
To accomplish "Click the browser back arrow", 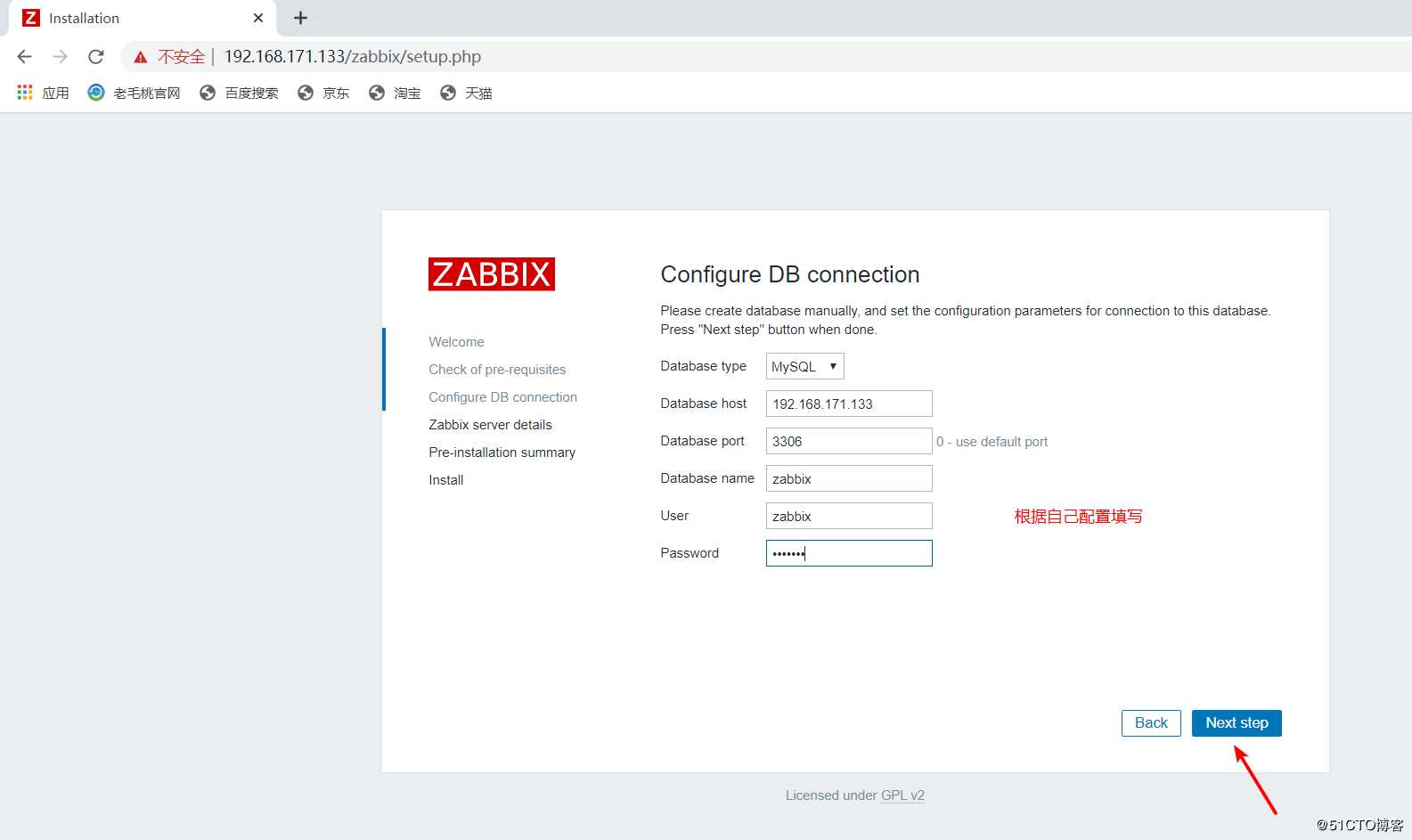I will tap(24, 57).
